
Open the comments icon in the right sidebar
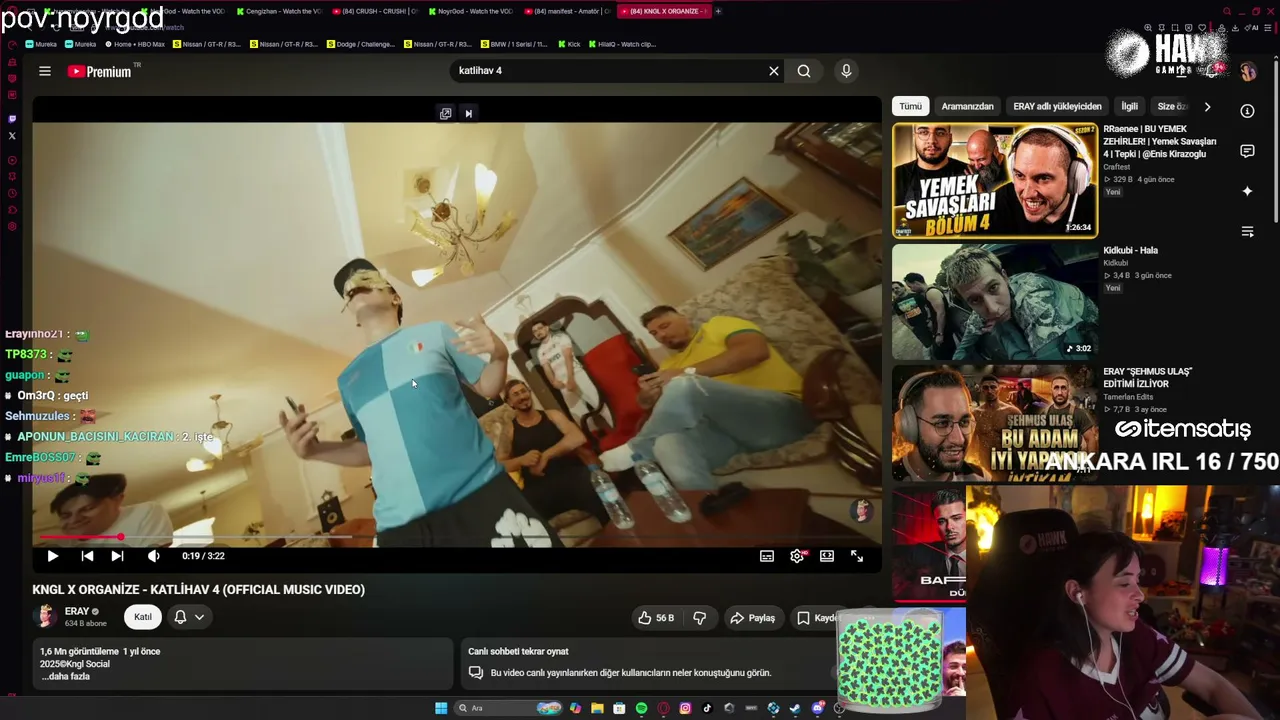1247,151
